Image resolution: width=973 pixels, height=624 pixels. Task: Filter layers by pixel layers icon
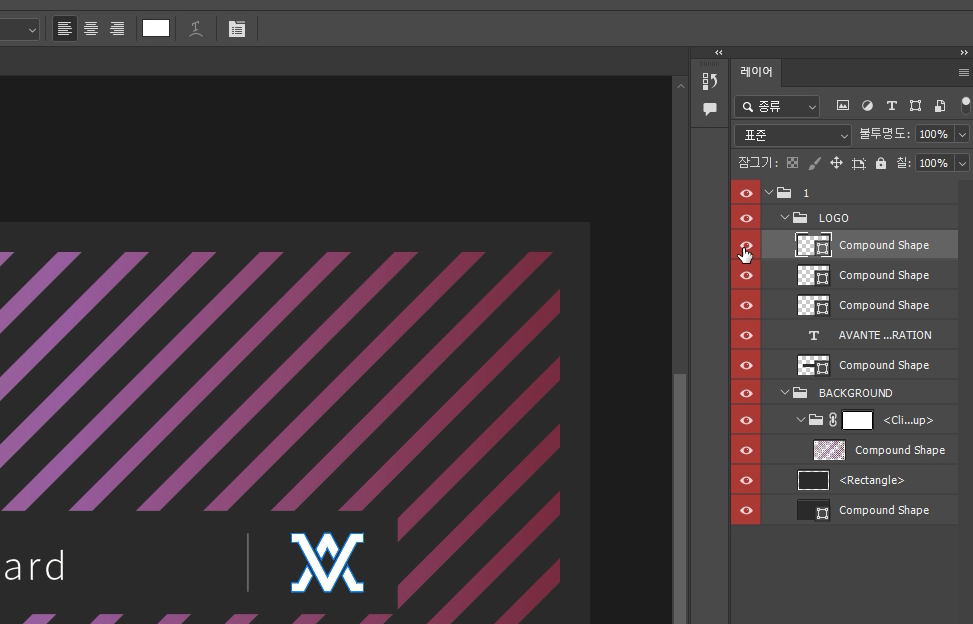pyautogui.click(x=843, y=105)
